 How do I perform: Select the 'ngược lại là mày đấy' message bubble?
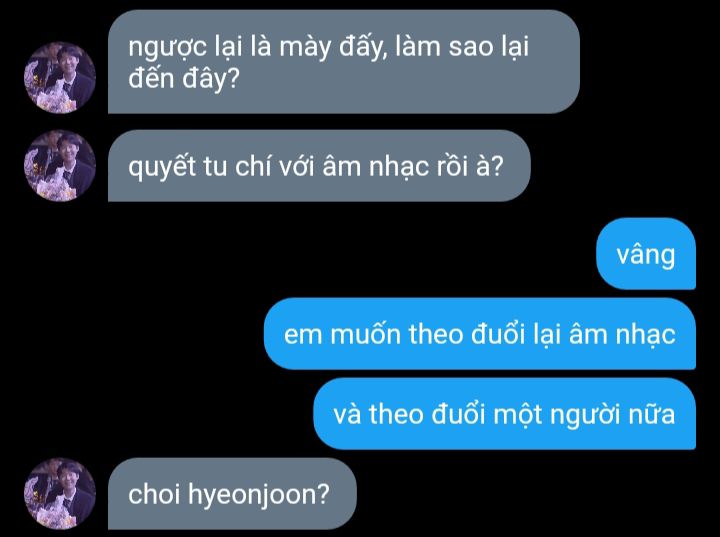tap(343, 62)
